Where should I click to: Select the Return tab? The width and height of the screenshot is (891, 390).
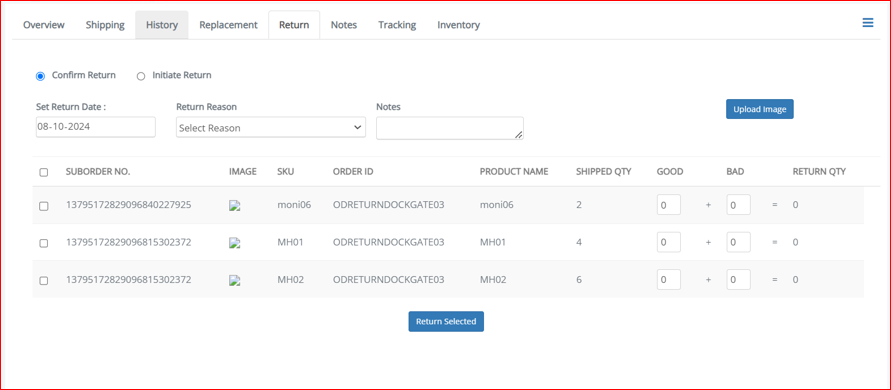coord(294,25)
